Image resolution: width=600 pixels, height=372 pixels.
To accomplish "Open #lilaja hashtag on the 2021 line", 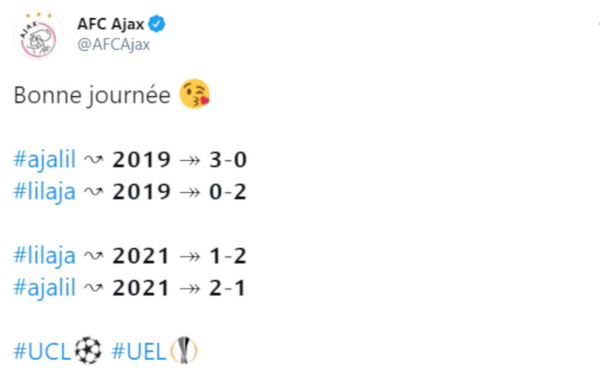I will point(44,256).
